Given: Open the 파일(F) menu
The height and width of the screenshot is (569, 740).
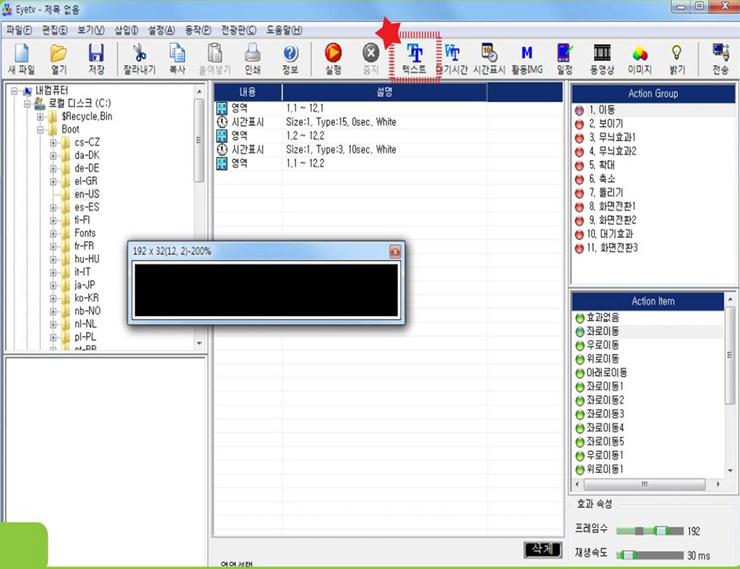Looking at the screenshot, I should pos(19,30).
